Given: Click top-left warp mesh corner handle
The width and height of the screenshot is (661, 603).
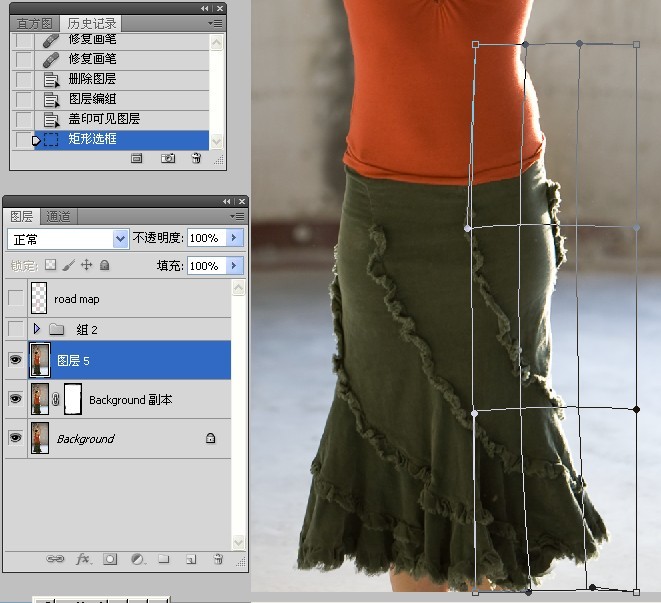Looking at the screenshot, I should tap(475, 44).
